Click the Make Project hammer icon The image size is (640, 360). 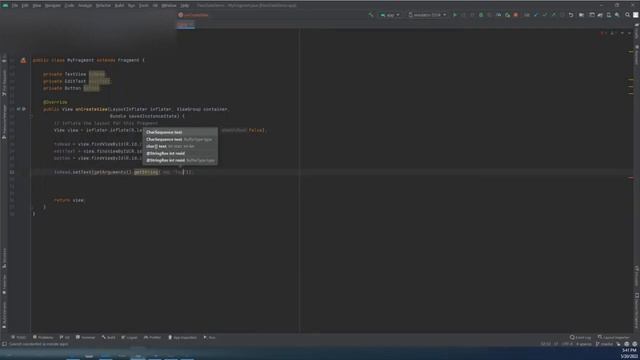371,15
